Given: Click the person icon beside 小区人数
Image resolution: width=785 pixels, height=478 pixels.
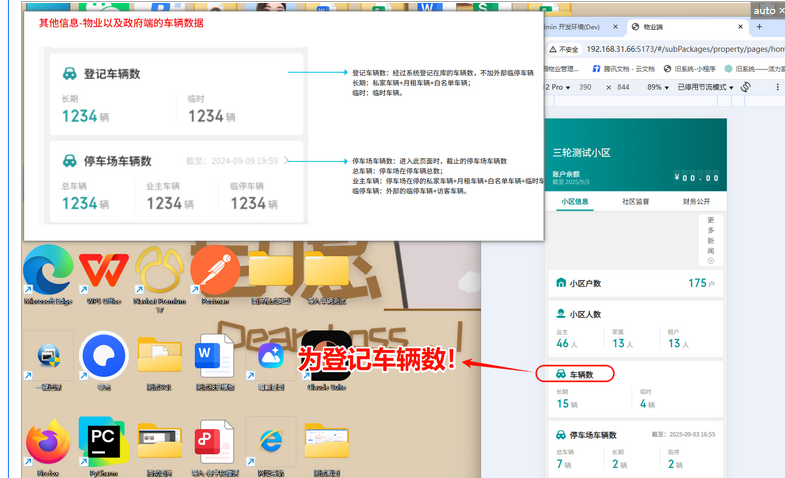Looking at the screenshot, I should tap(561, 314).
